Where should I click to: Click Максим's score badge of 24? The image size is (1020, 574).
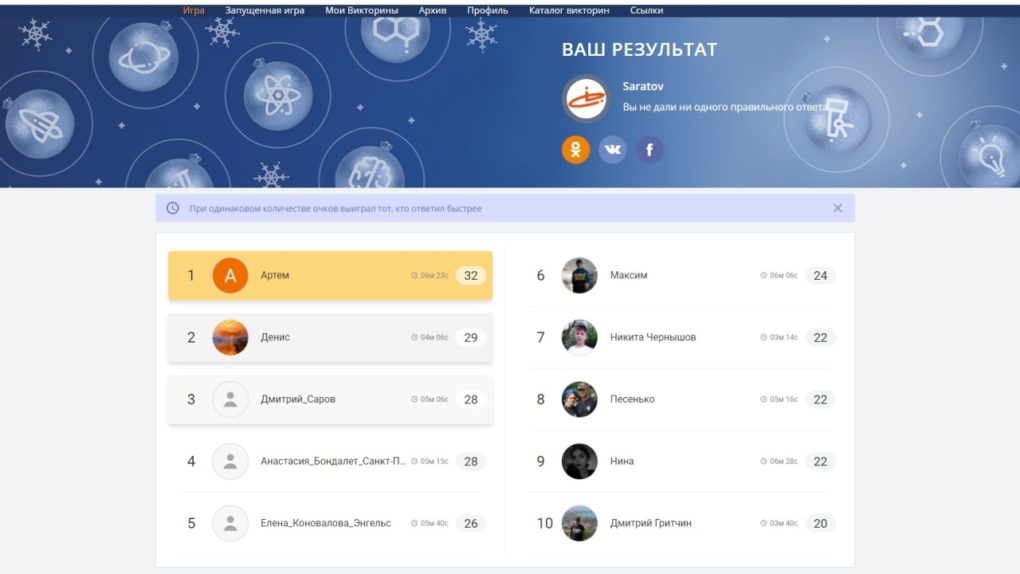820,275
